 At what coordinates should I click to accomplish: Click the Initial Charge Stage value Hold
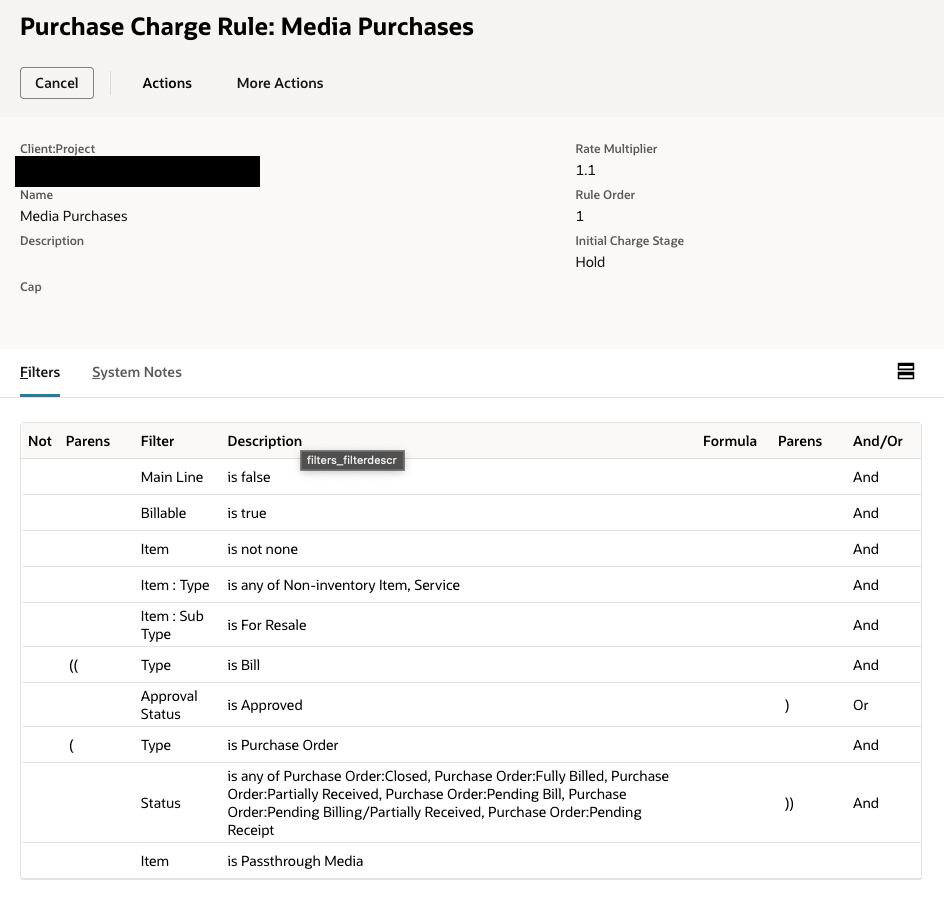590,262
